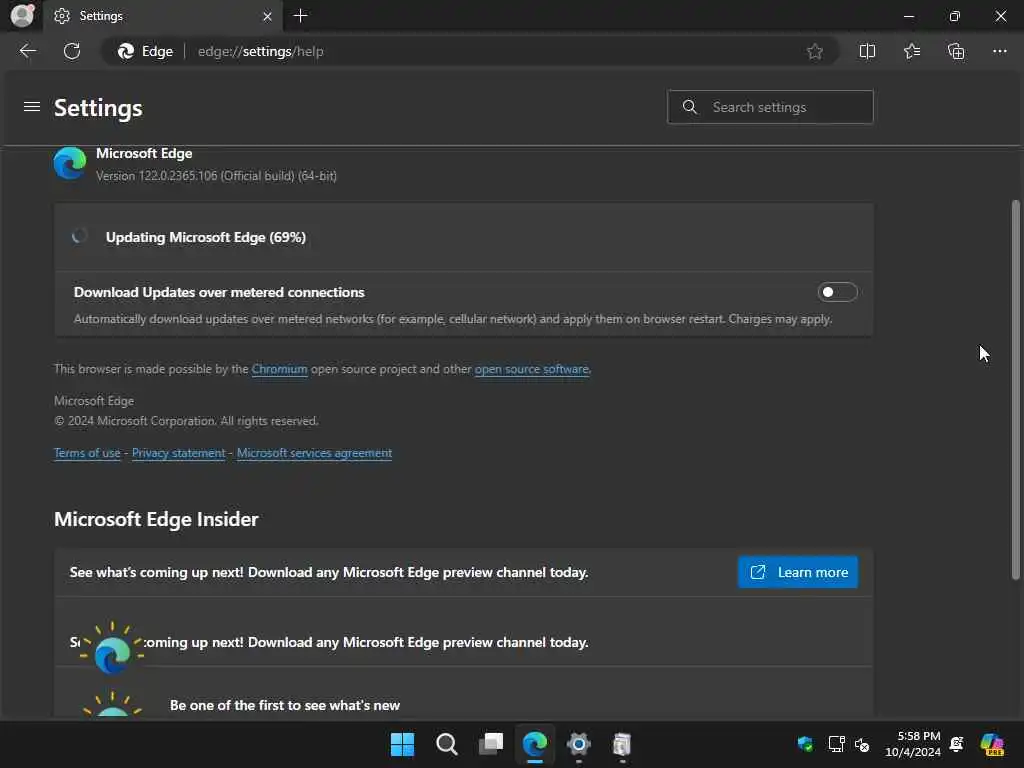Image resolution: width=1024 pixels, height=768 pixels.
Task: Click Be one of the first text
Action: point(285,705)
